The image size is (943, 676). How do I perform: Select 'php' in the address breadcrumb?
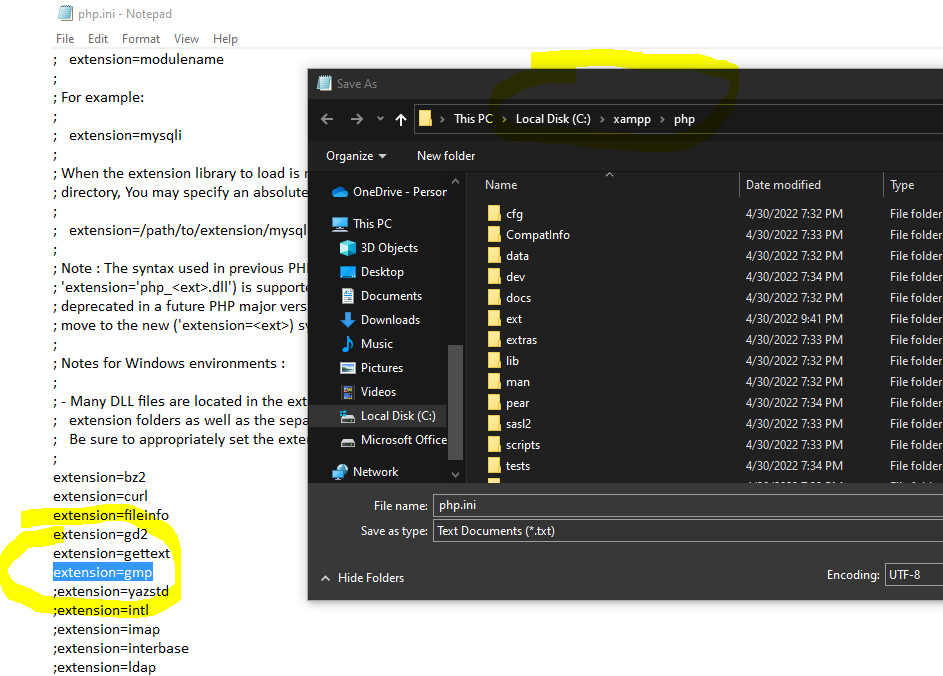pyautogui.click(x=684, y=119)
